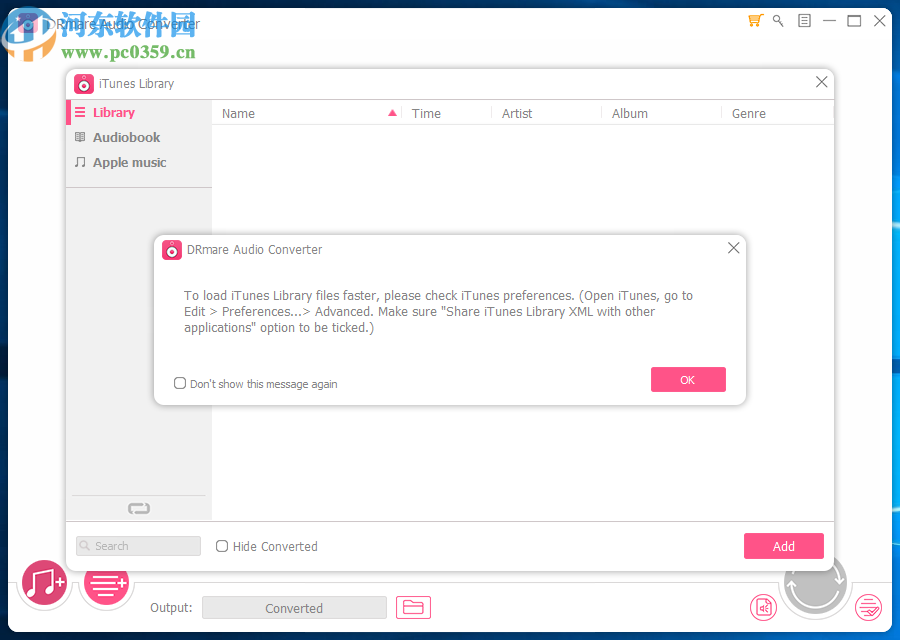Click OK on the iTunes preferences dialog
This screenshot has width=900, height=640.
688,379
